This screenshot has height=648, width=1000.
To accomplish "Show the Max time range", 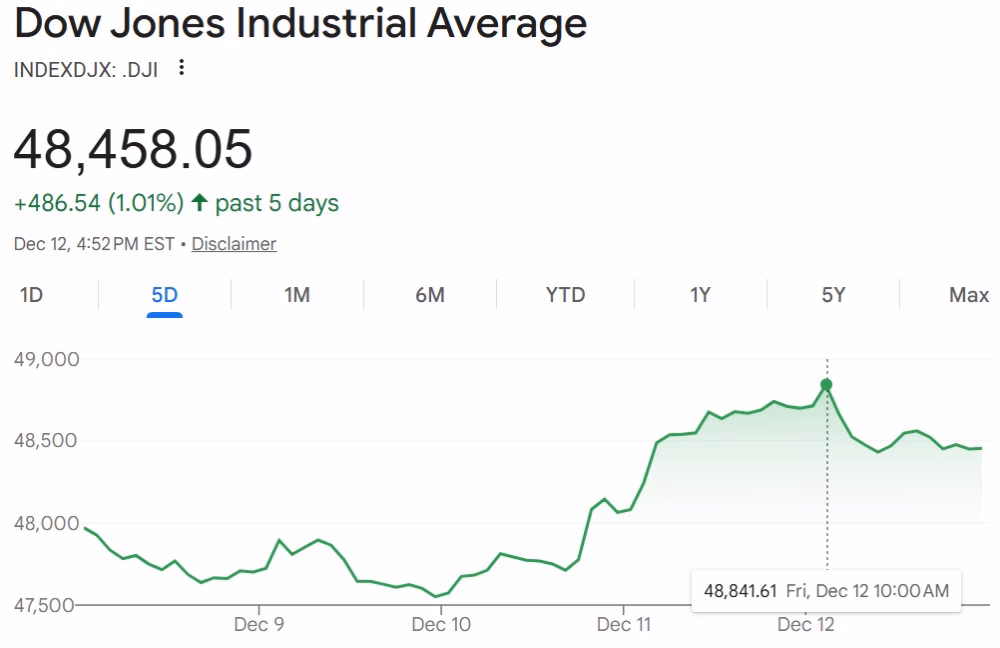I will click(x=968, y=295).
